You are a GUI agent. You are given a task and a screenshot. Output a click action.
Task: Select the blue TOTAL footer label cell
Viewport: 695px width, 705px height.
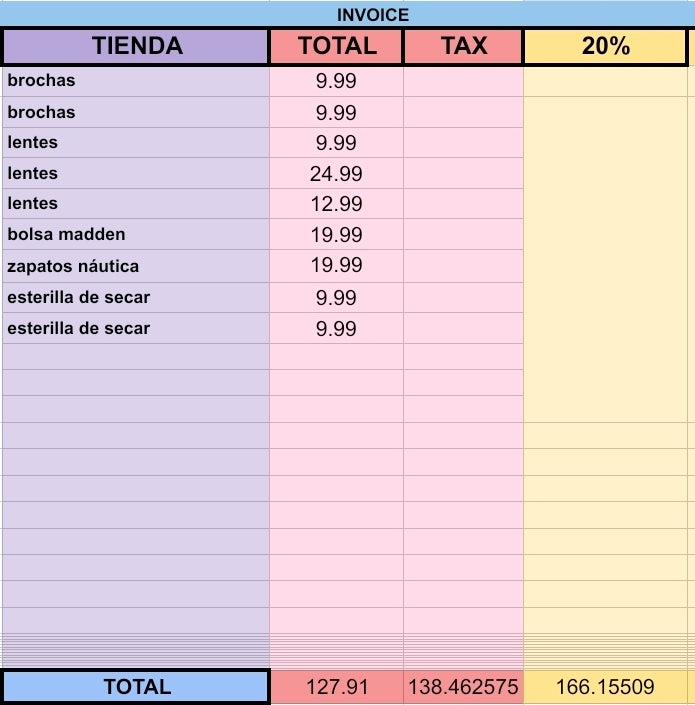[x=136, y=687]
